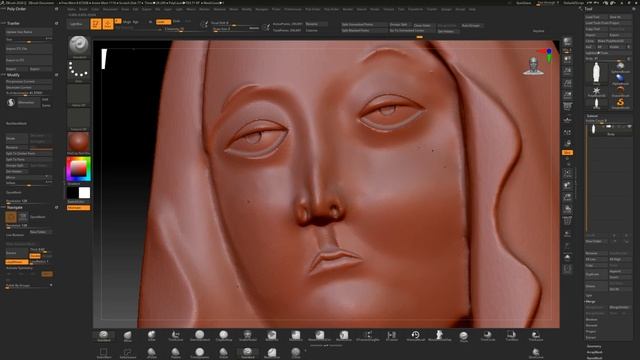Select the DamStandard brush

200,336
